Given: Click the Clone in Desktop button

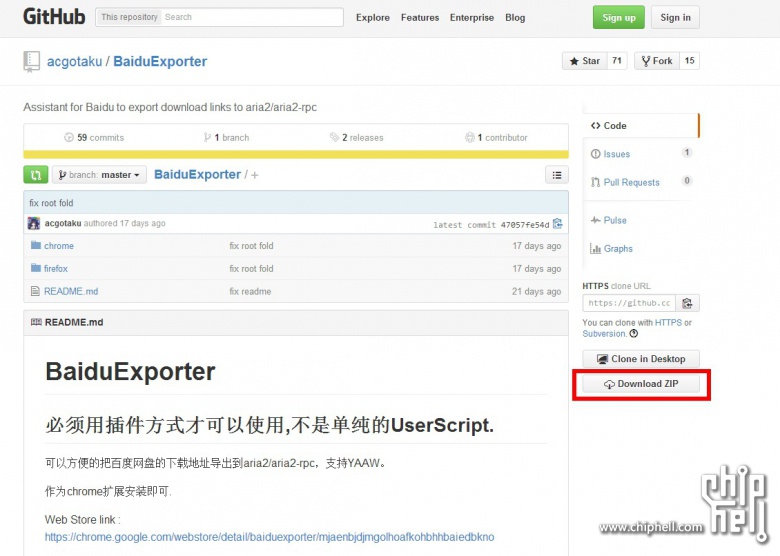Looking at the screenshot, I should pos(641,359).
